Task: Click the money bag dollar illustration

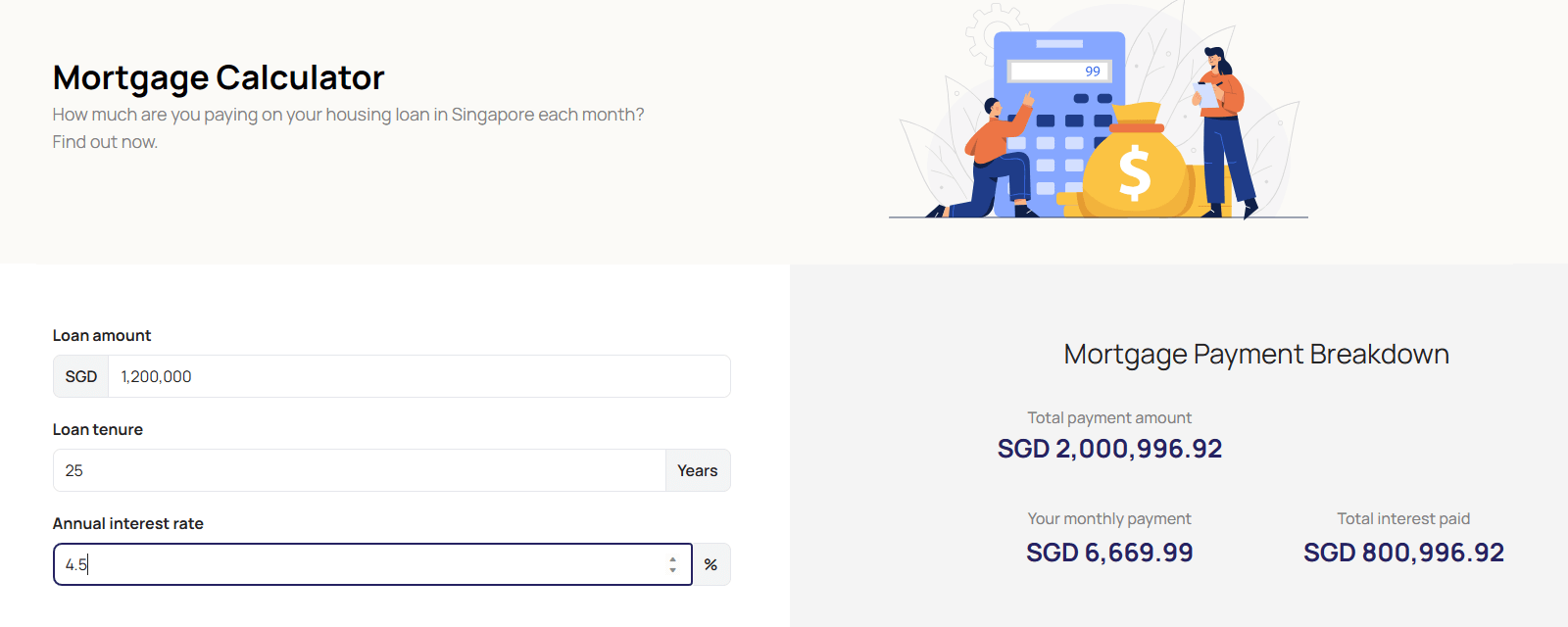Action: 1135,169
